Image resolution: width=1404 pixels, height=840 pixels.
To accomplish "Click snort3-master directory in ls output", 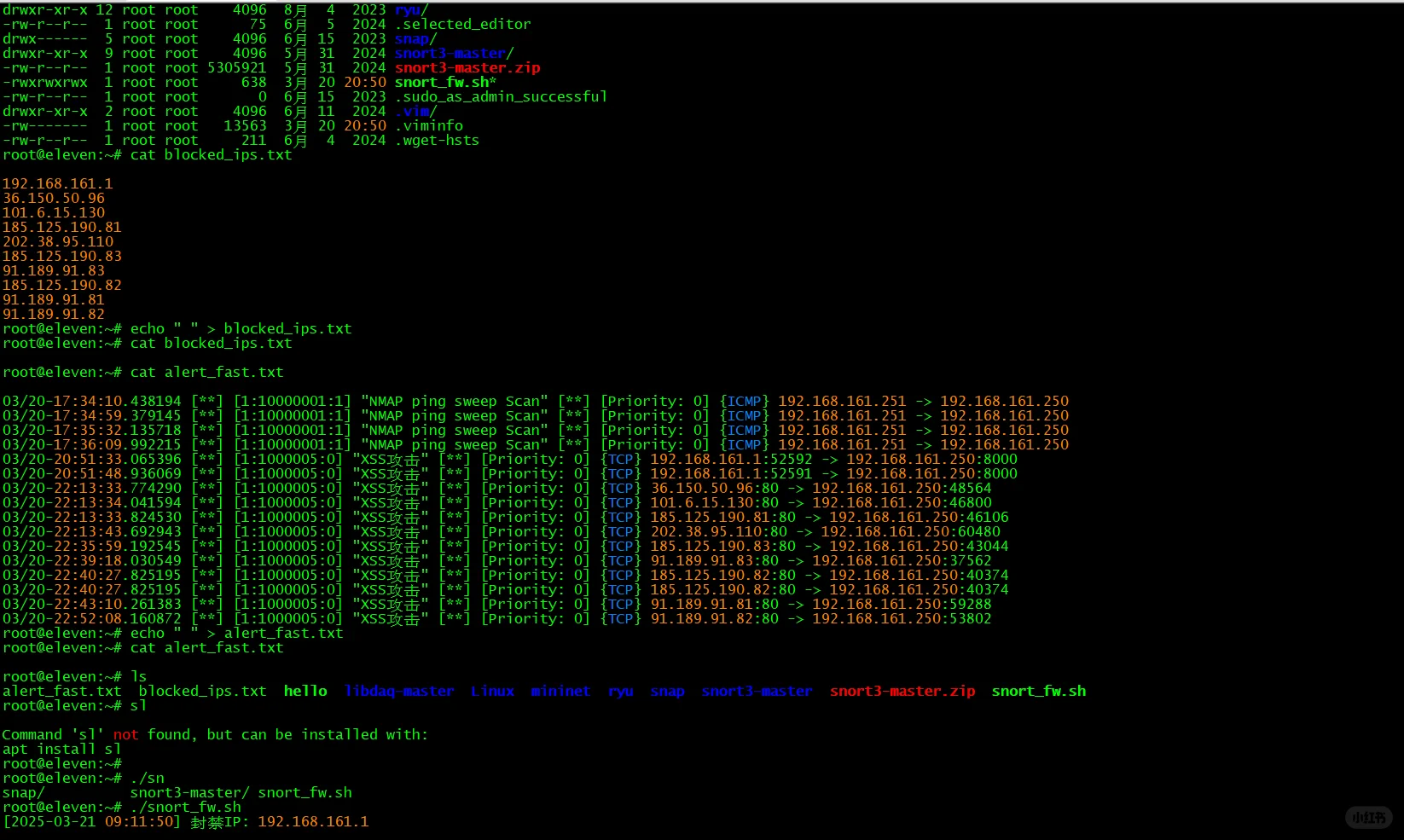I will [757, 691].
